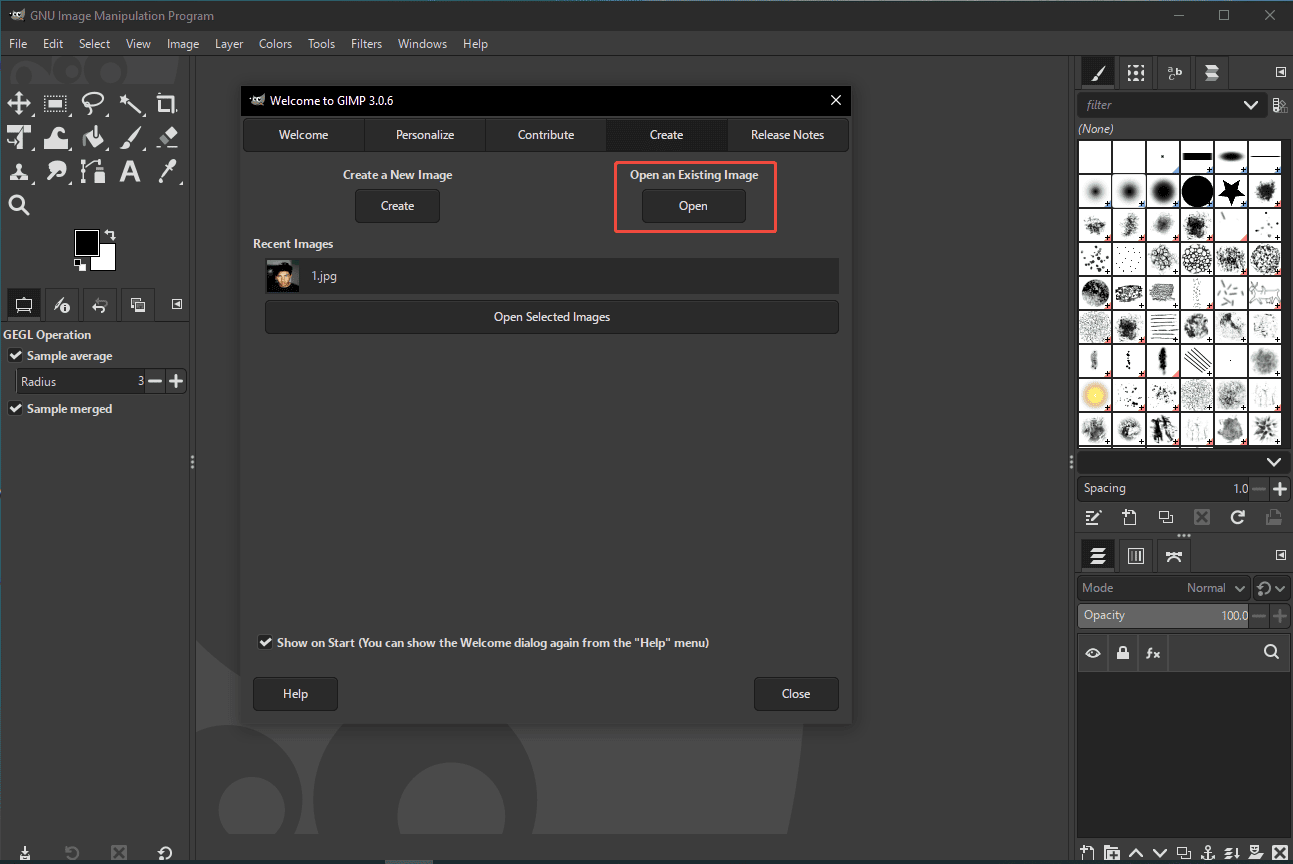This screenshot has height=864, width=1293.
Task: Select the Crop tool
Action: (x=166, y=103)
